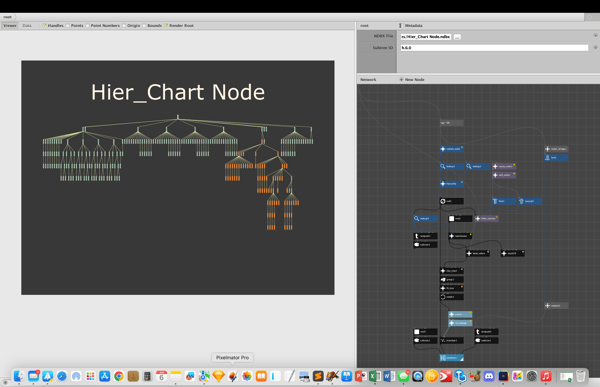The height and width of the screenshot is (387, 600).
Task: Select the rect2 node
Action: (460, 219)
